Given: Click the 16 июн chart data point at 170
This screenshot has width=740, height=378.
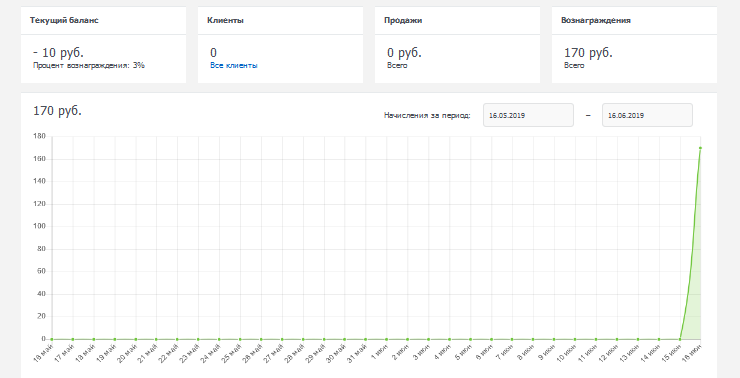Looking at the screenshot, I should tap(700, 148).
